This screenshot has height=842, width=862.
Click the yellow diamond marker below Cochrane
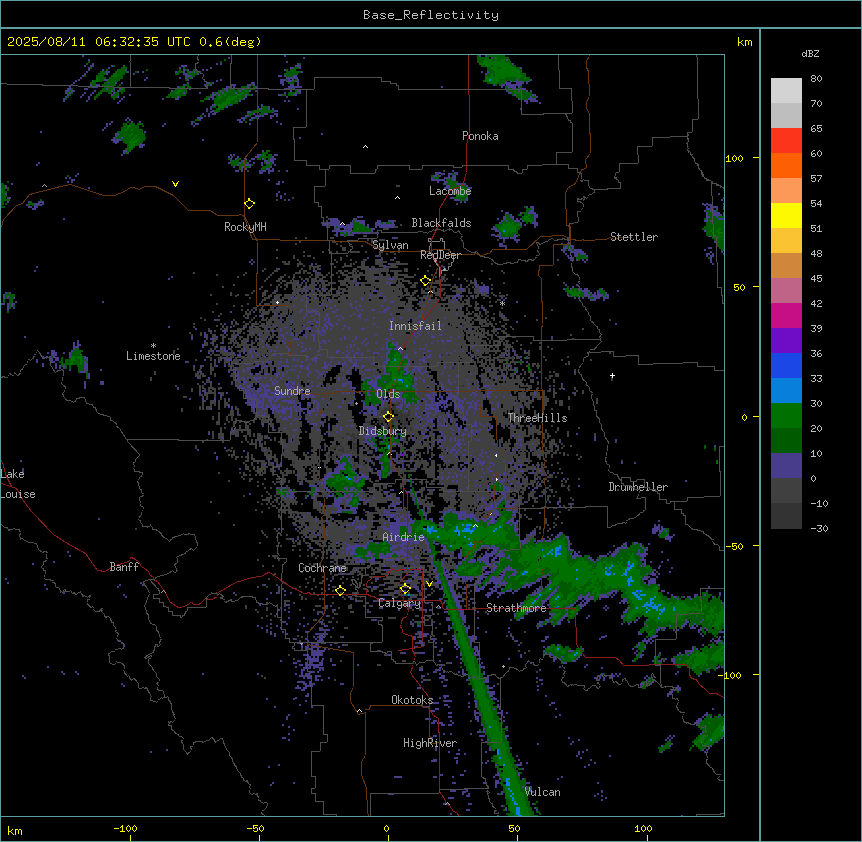[x=340, y=591]
